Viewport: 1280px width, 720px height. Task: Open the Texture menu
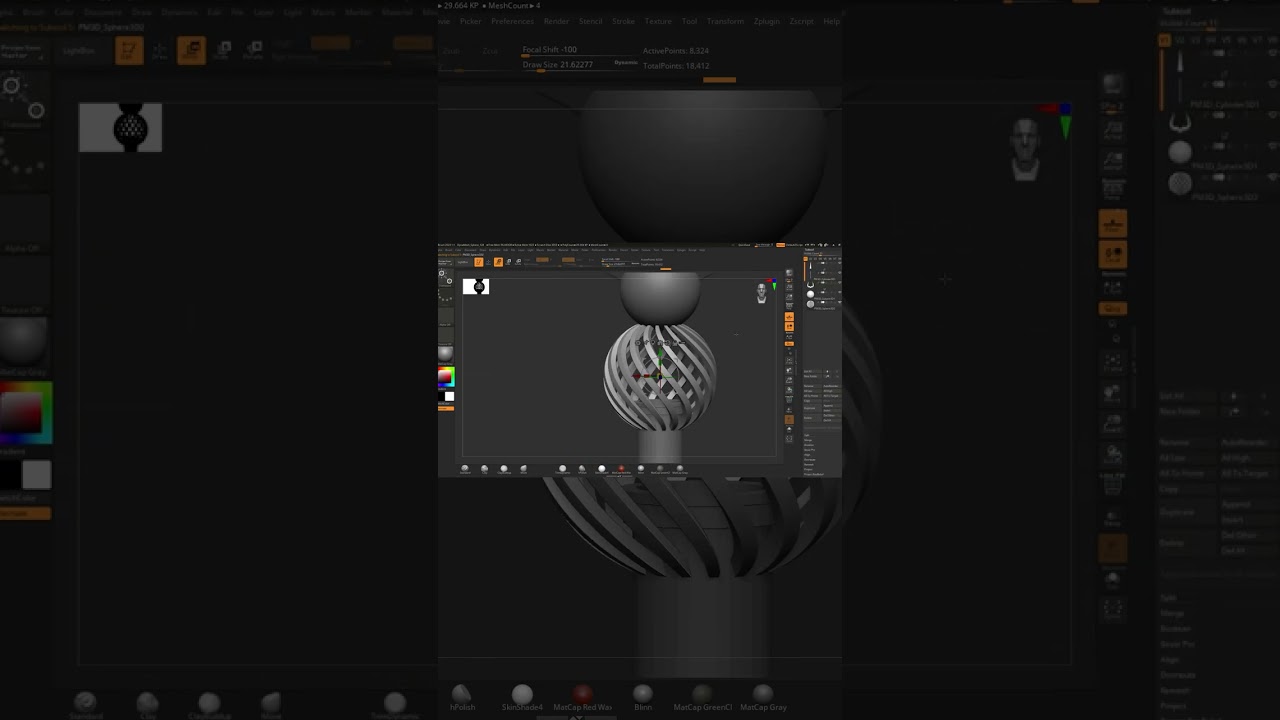point(658,21)
